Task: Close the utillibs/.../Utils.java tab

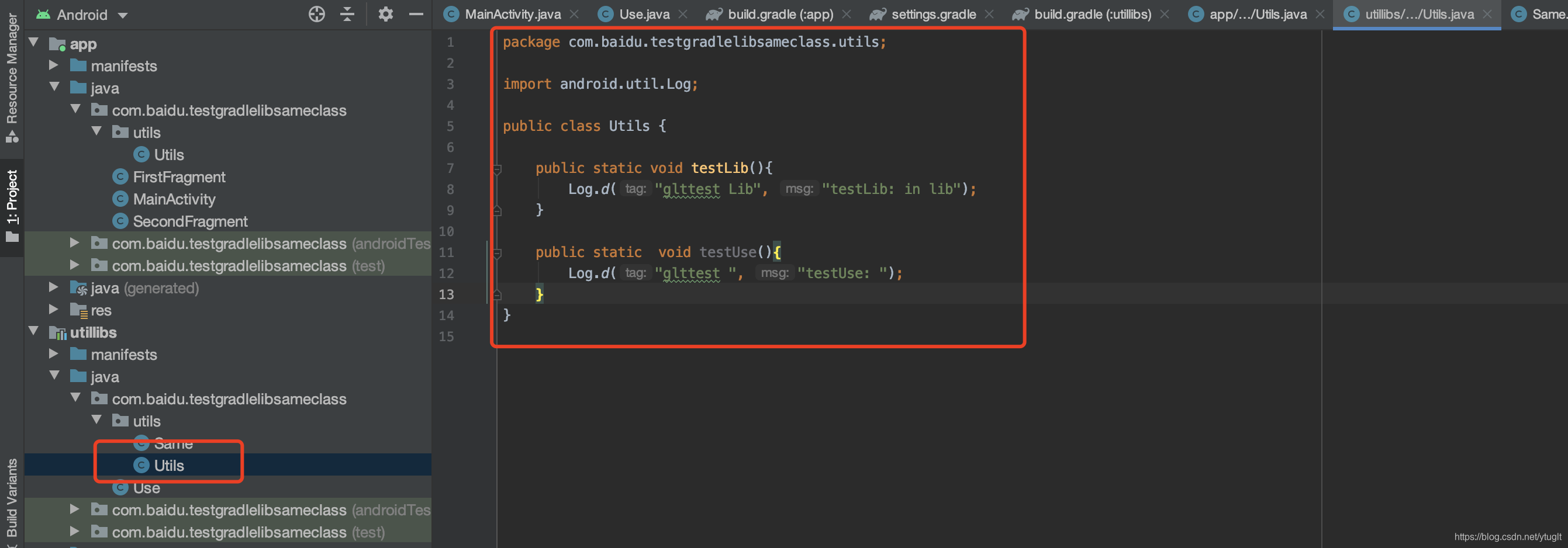Action: [1487, 15]
